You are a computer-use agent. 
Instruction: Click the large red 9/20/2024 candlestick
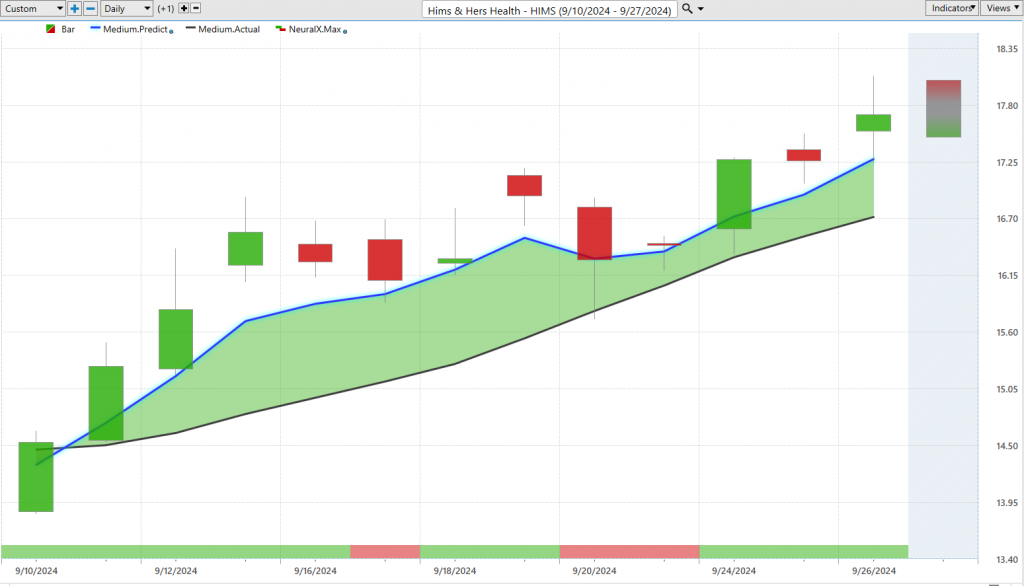coord(594,233)
